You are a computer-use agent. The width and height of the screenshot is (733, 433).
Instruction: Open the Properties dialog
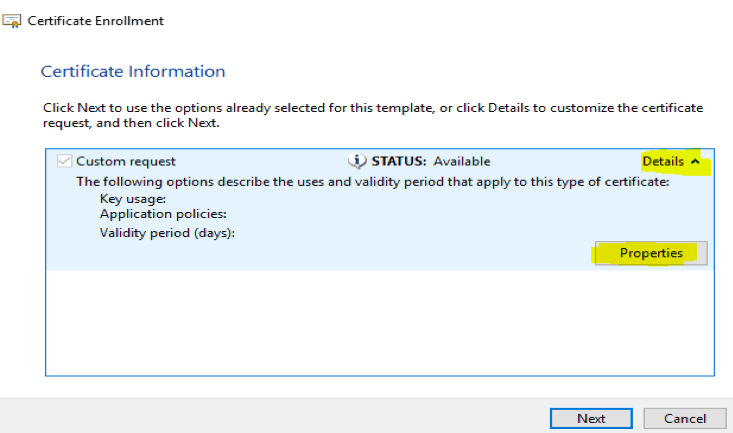[651, 253]
